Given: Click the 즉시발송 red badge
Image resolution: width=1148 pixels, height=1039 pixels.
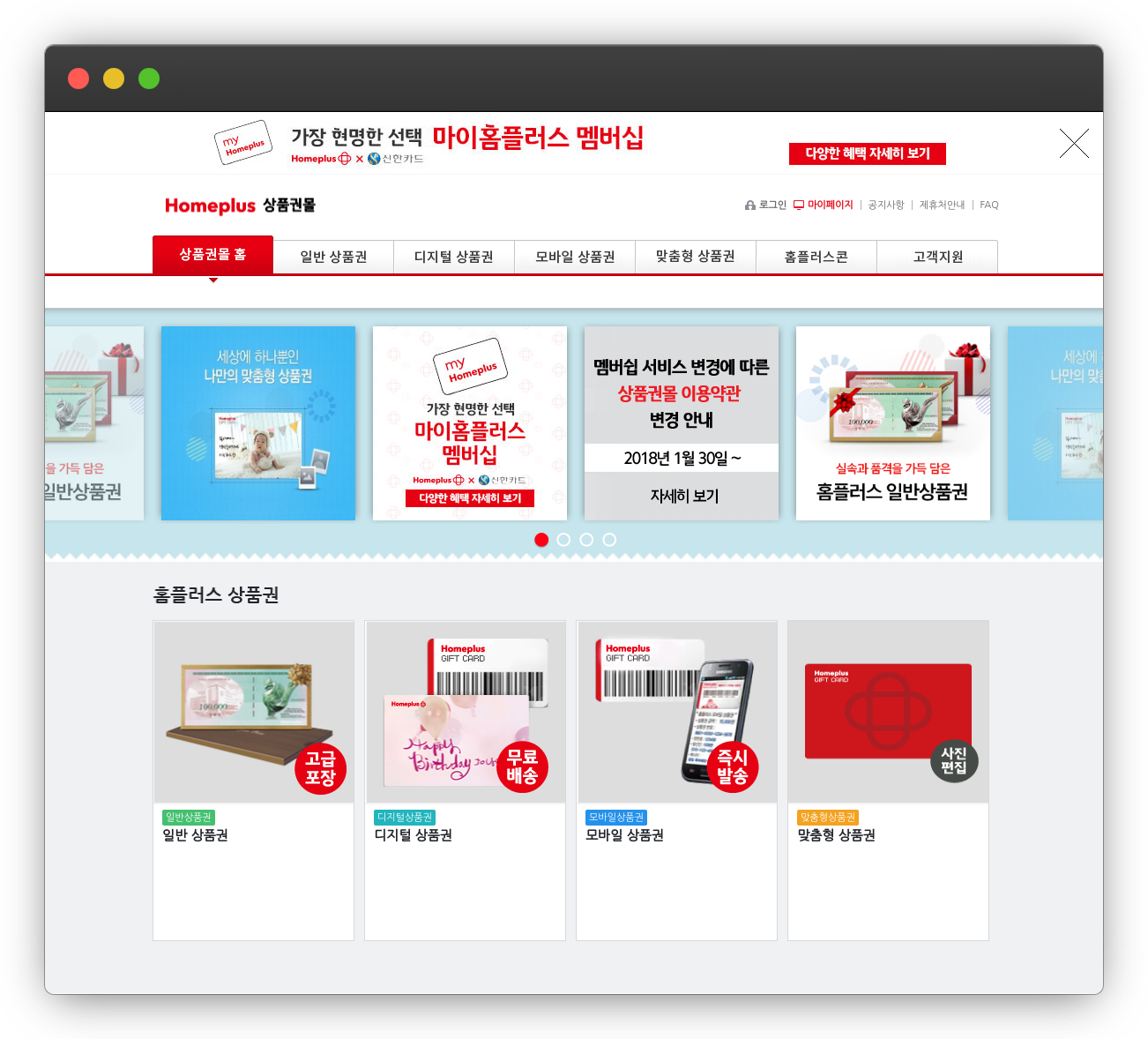Looking at the screenshot, I should (733, 766).
